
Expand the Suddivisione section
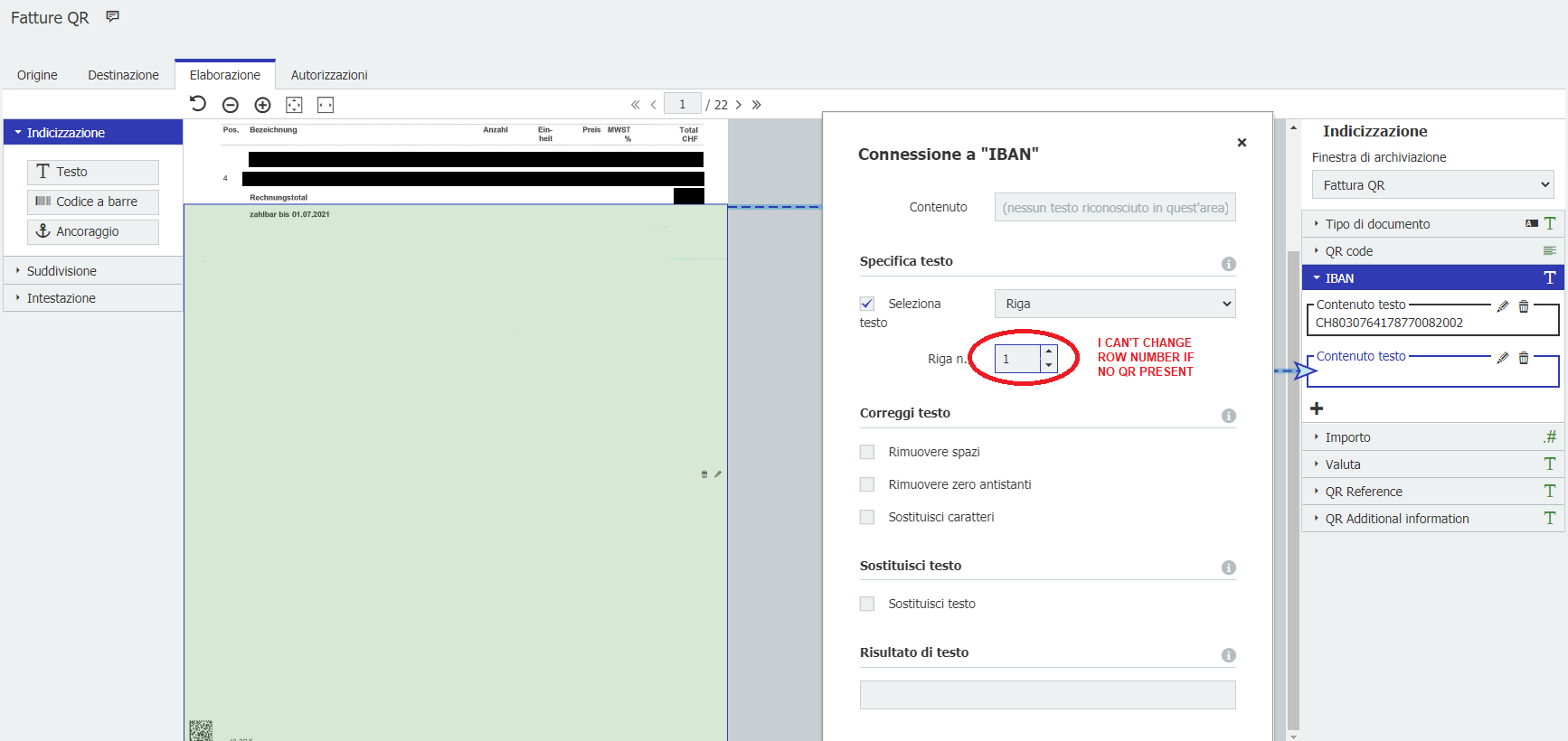pyautogui.click(x=61, y=271)
